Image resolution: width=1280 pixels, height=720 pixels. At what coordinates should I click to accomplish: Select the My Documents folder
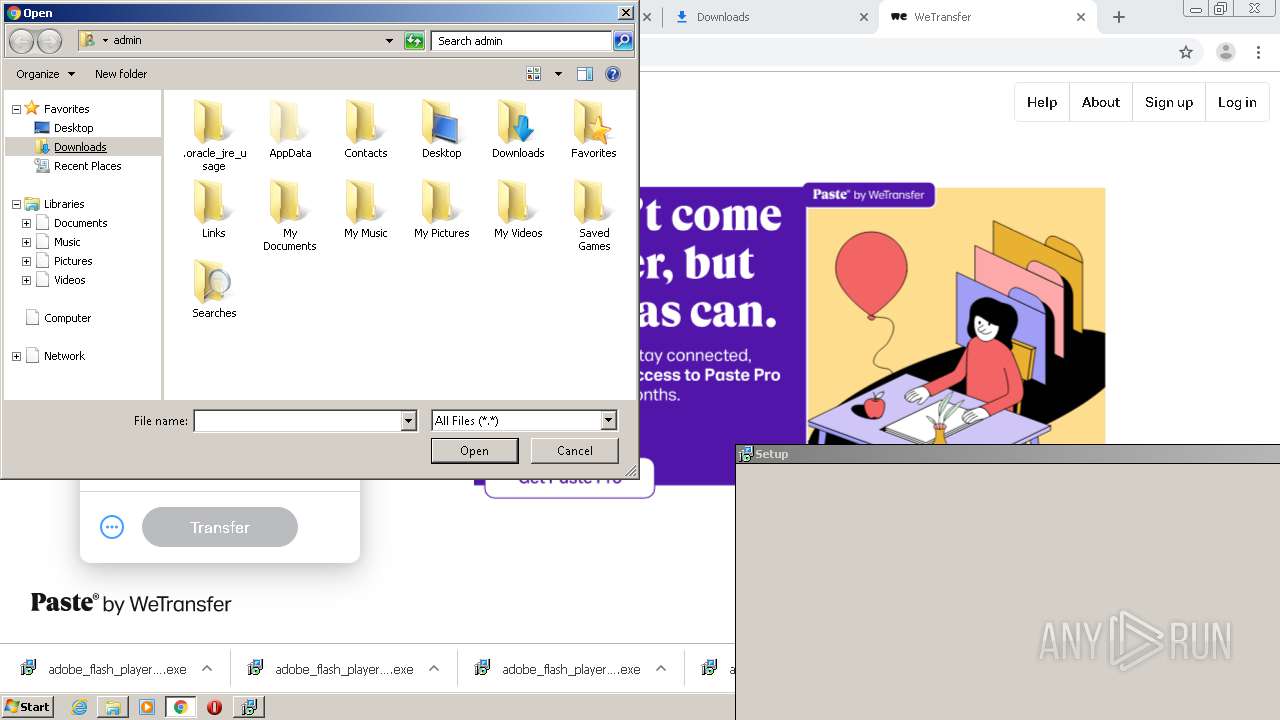click(x=290, y=215)
